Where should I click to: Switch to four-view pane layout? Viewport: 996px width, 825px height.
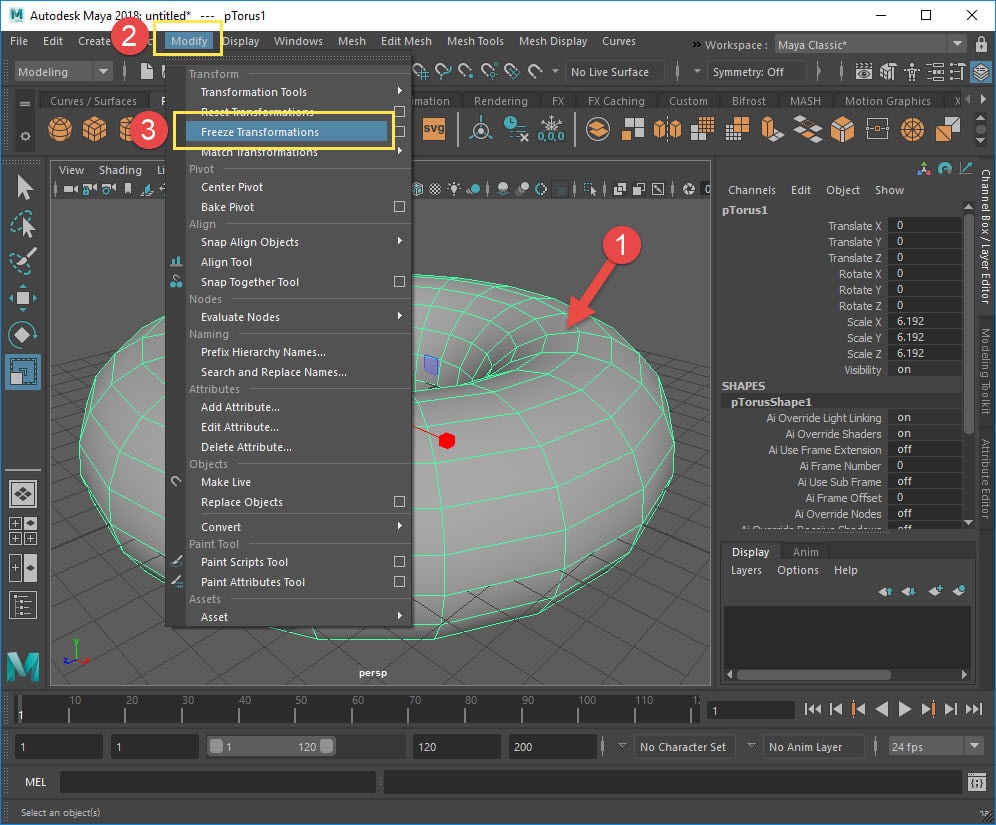pyautogui.click(x=23, y=531)
